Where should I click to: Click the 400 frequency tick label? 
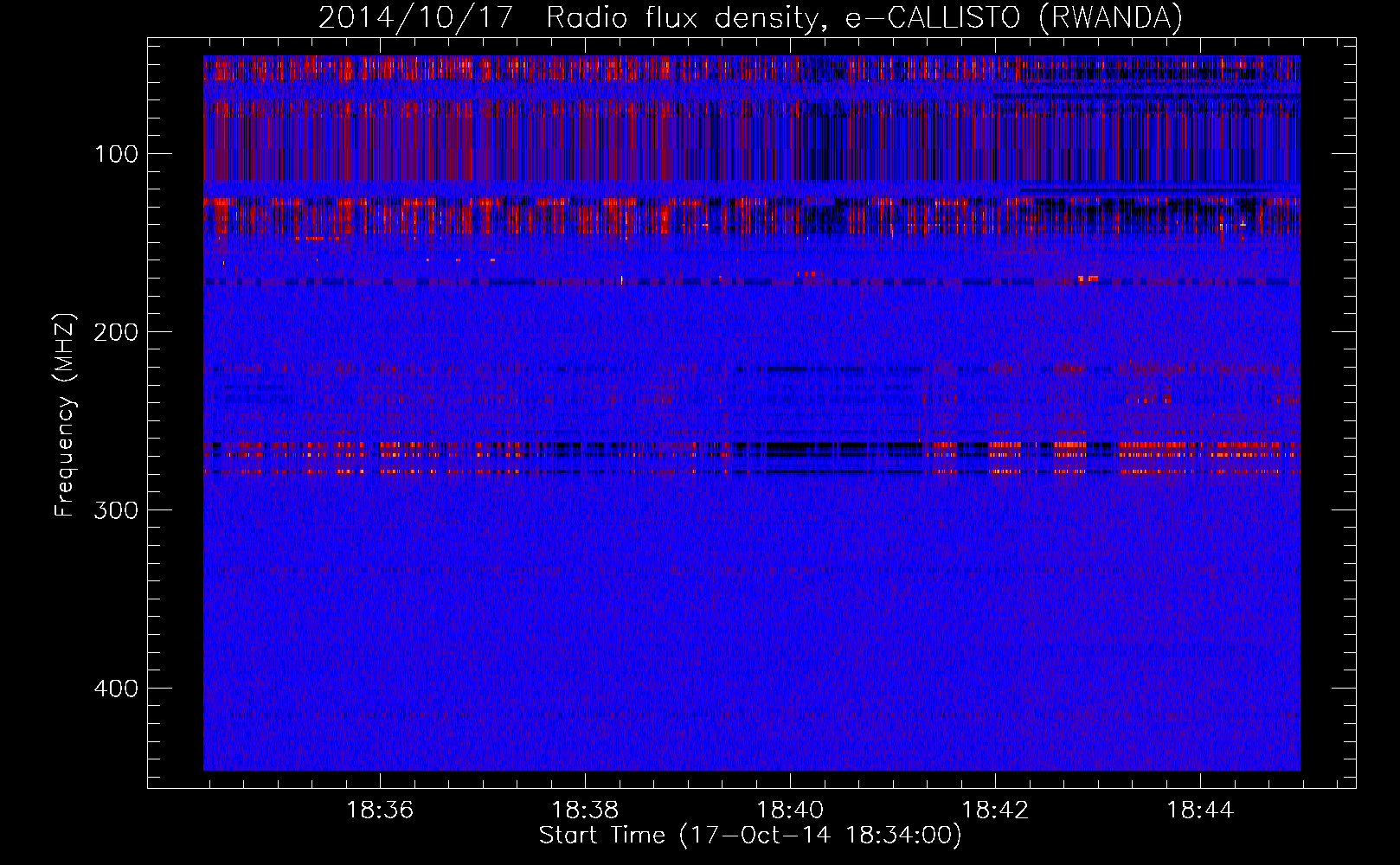(117, 689)
